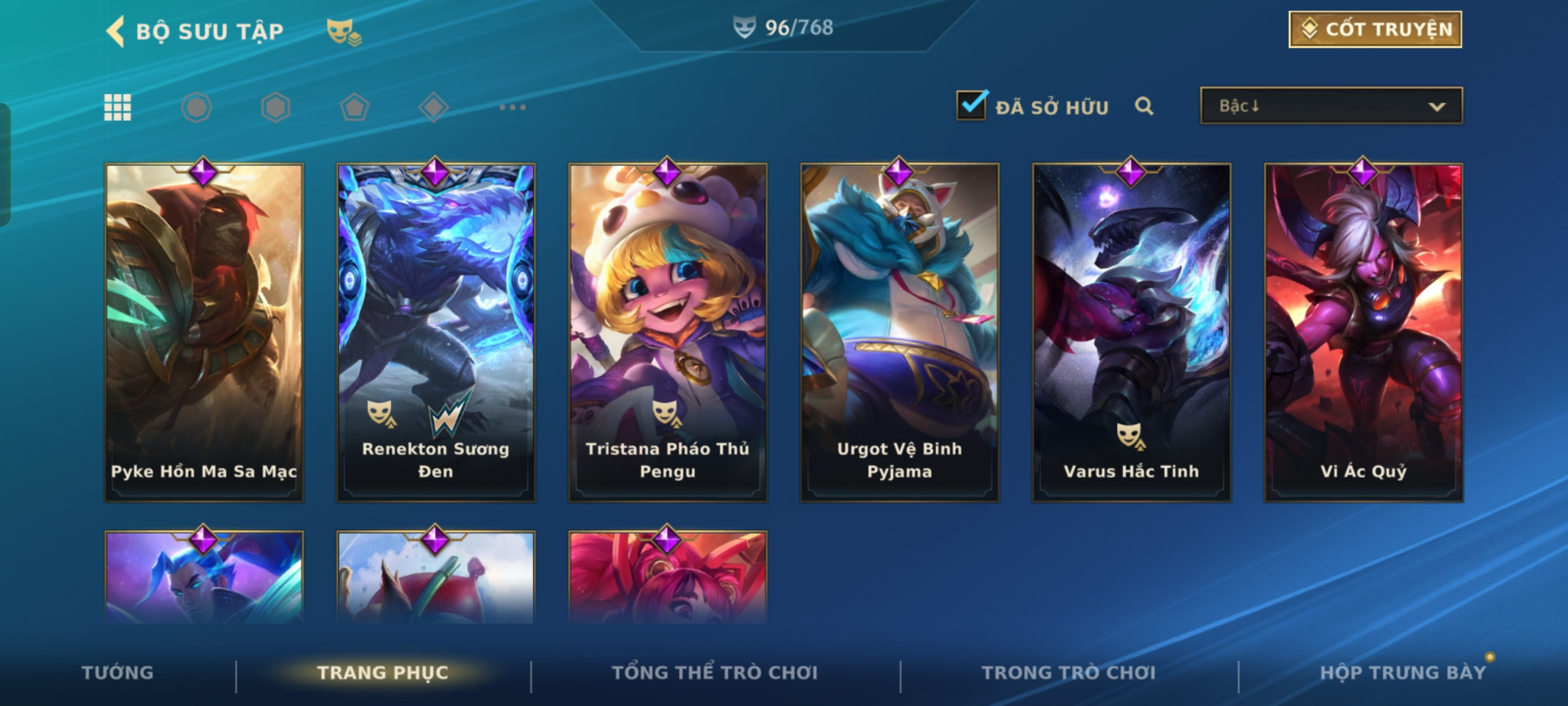The image size is (1568, 706).
Task: Select the diamond rarity filter icon
Action: (433, 107)
